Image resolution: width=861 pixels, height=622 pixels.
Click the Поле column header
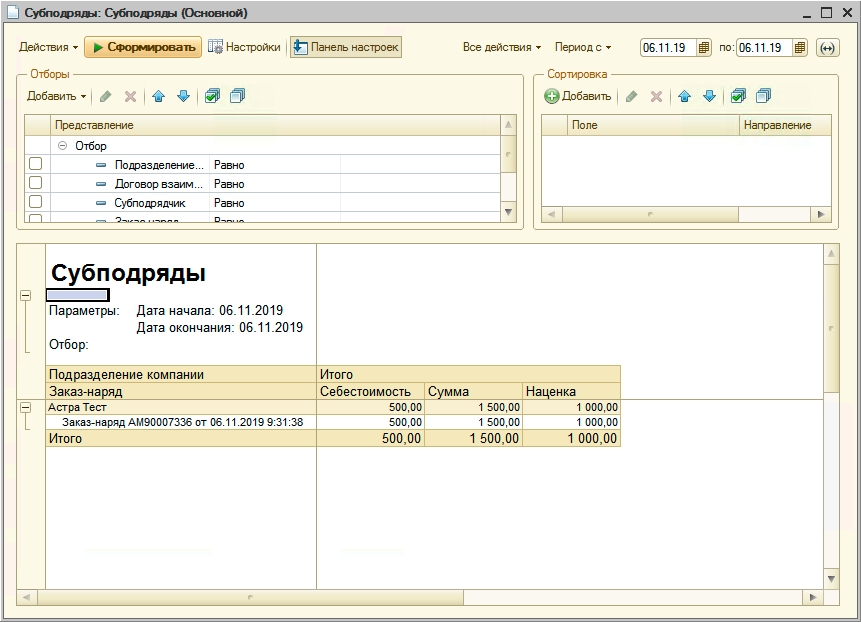pyautogui.click(x=653, y=125)
